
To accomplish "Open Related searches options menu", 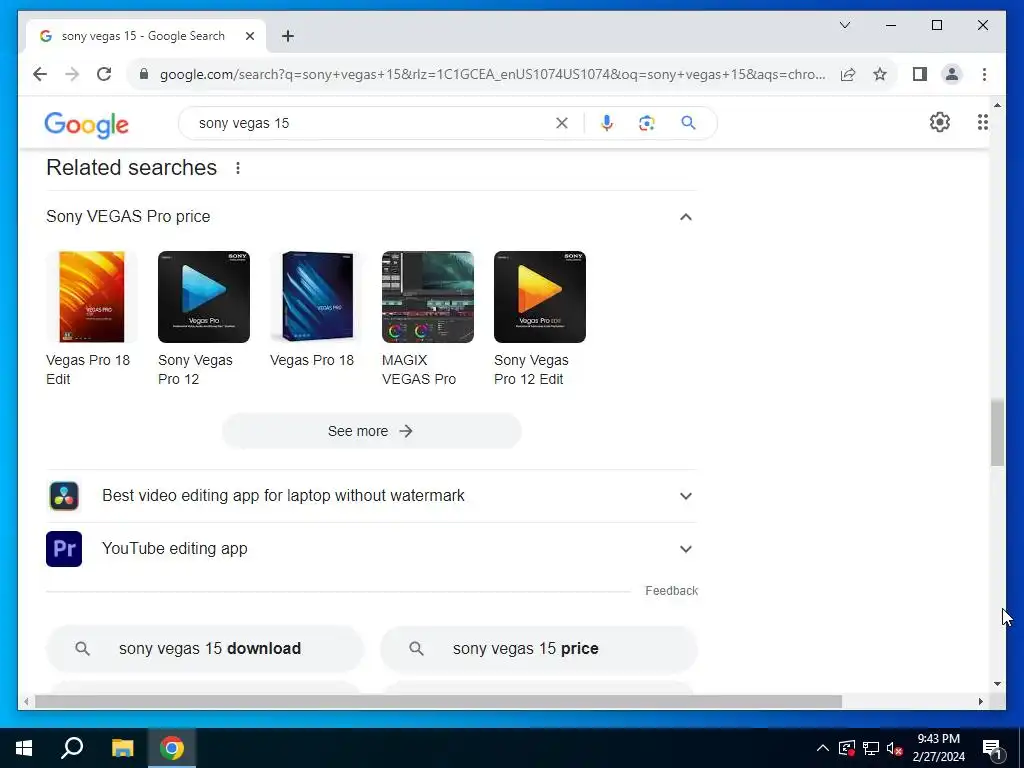I will tap(238, 168).
